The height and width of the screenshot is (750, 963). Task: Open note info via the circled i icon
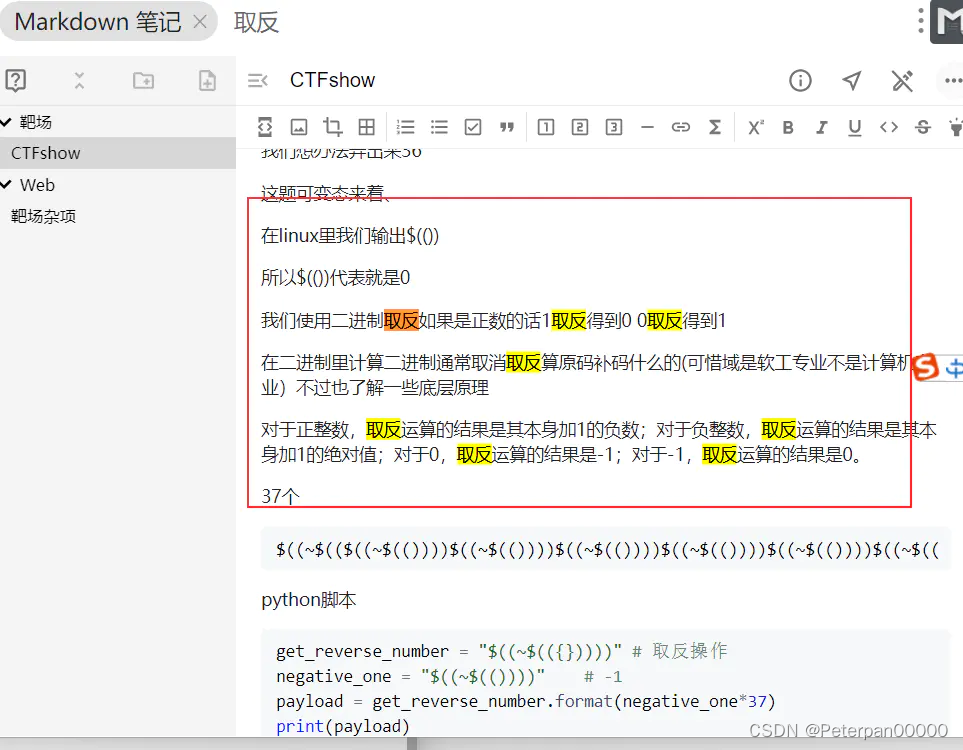(800, 80)
